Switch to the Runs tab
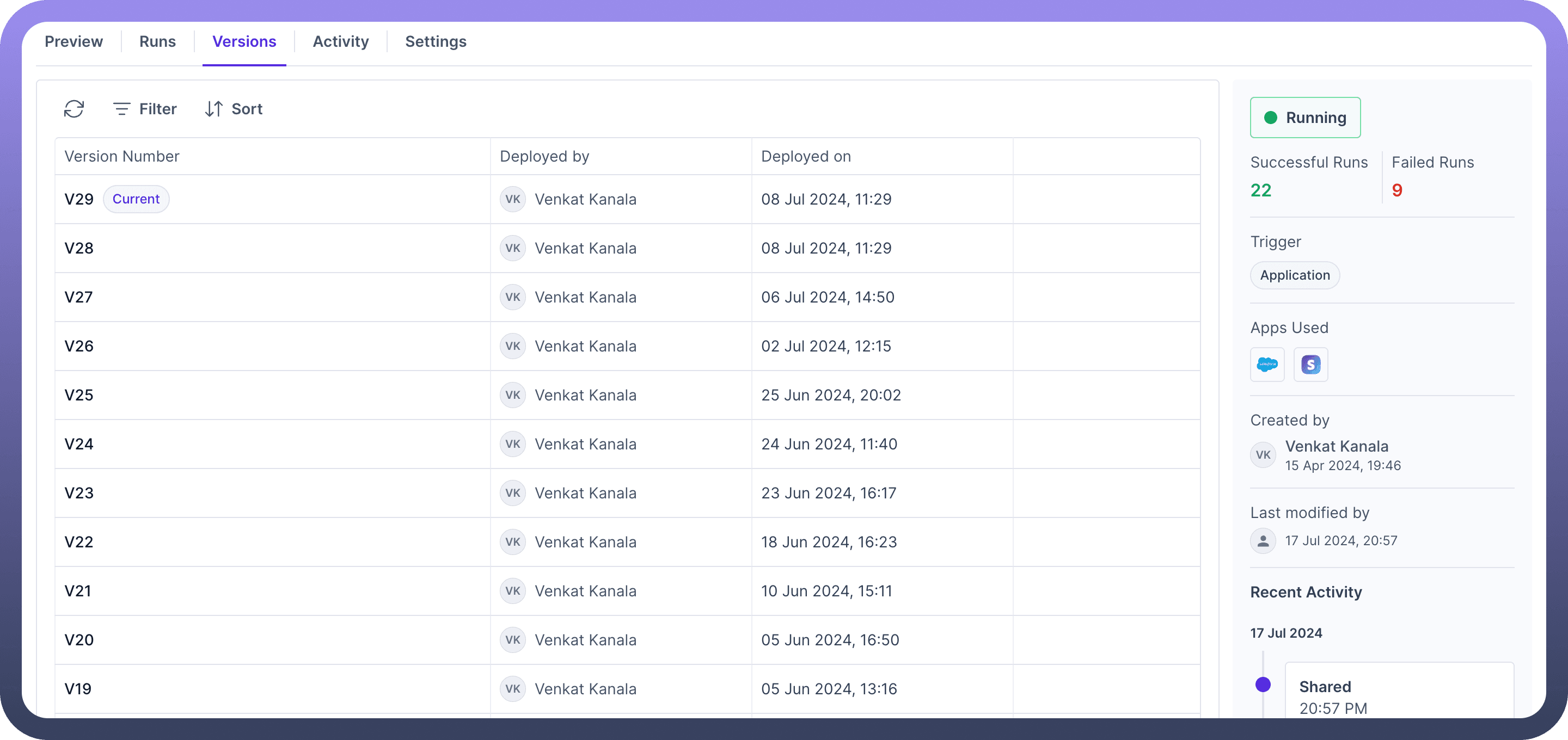The height and width of the screenshot is (740, 1568). click(x=157, y=41)
